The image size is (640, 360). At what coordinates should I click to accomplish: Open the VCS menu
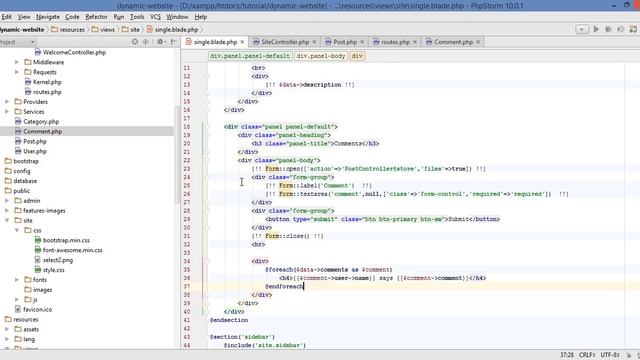point(156,17)
